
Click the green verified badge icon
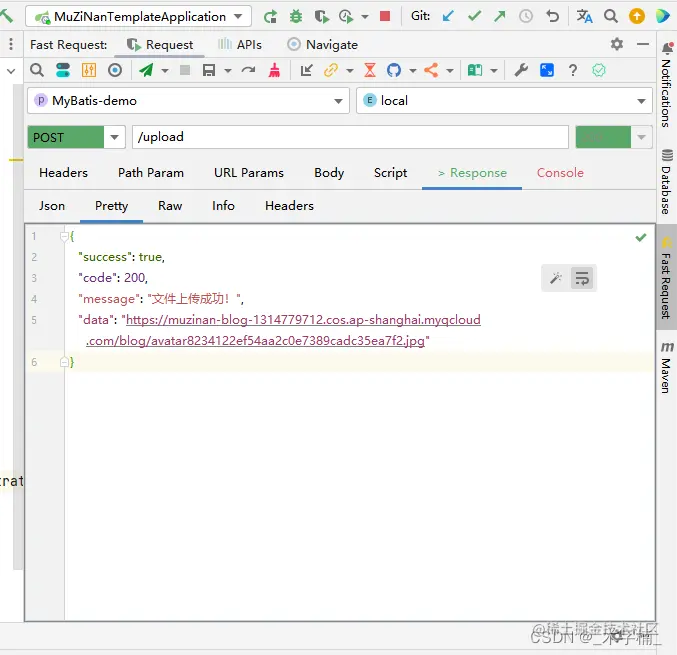click(599, 70)
